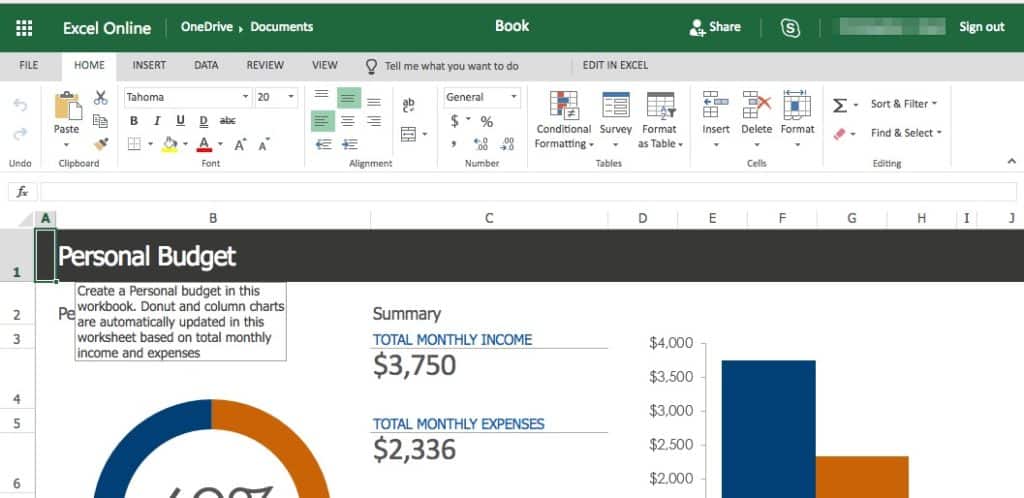Navigate to OneDrive breadcrumb

(206, 27)
